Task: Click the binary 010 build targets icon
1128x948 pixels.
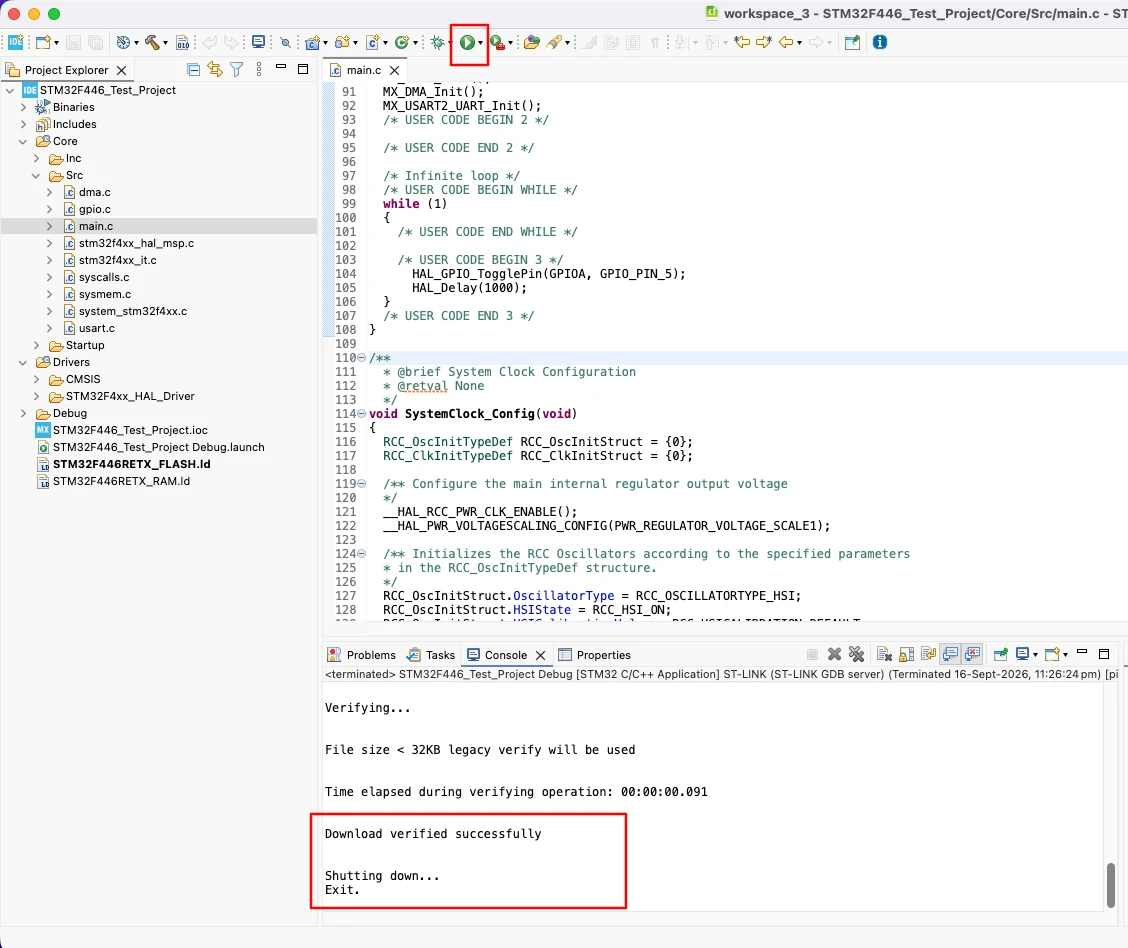Action: pos(183,42)
